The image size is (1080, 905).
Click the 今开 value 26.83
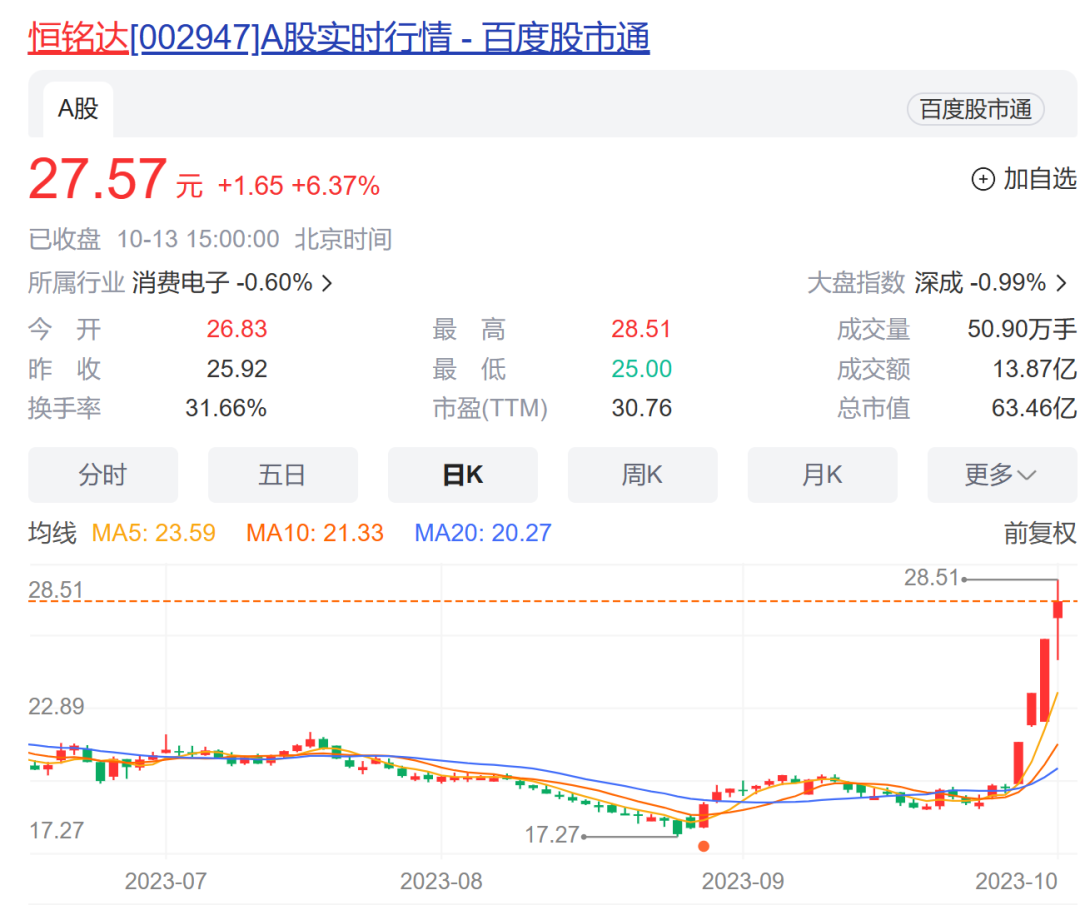pos(237,329)
